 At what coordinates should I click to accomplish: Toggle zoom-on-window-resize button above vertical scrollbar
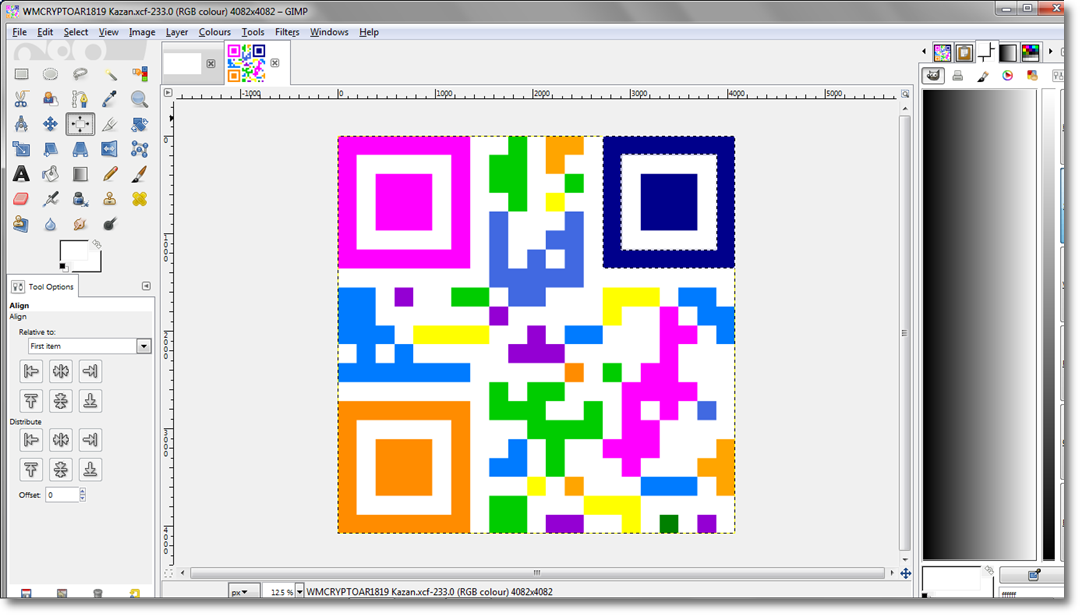tap(905, 94)
